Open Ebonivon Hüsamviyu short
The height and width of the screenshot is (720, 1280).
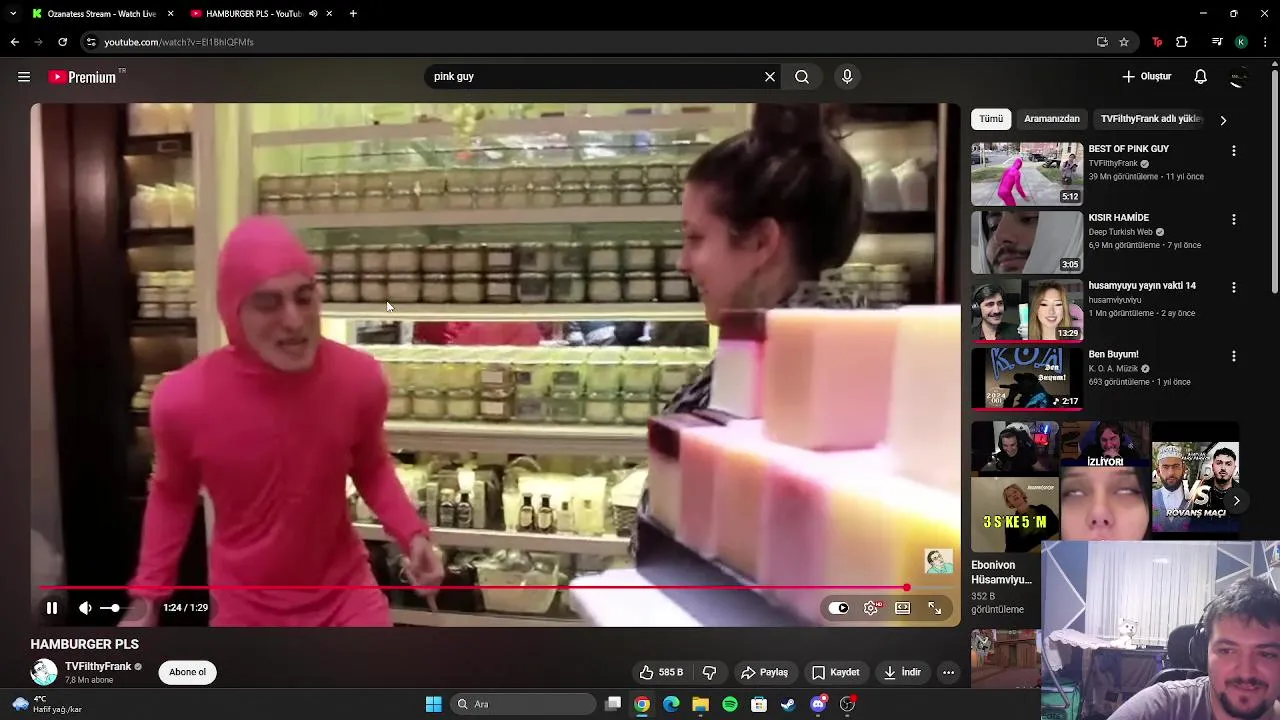coord(1015,487)
